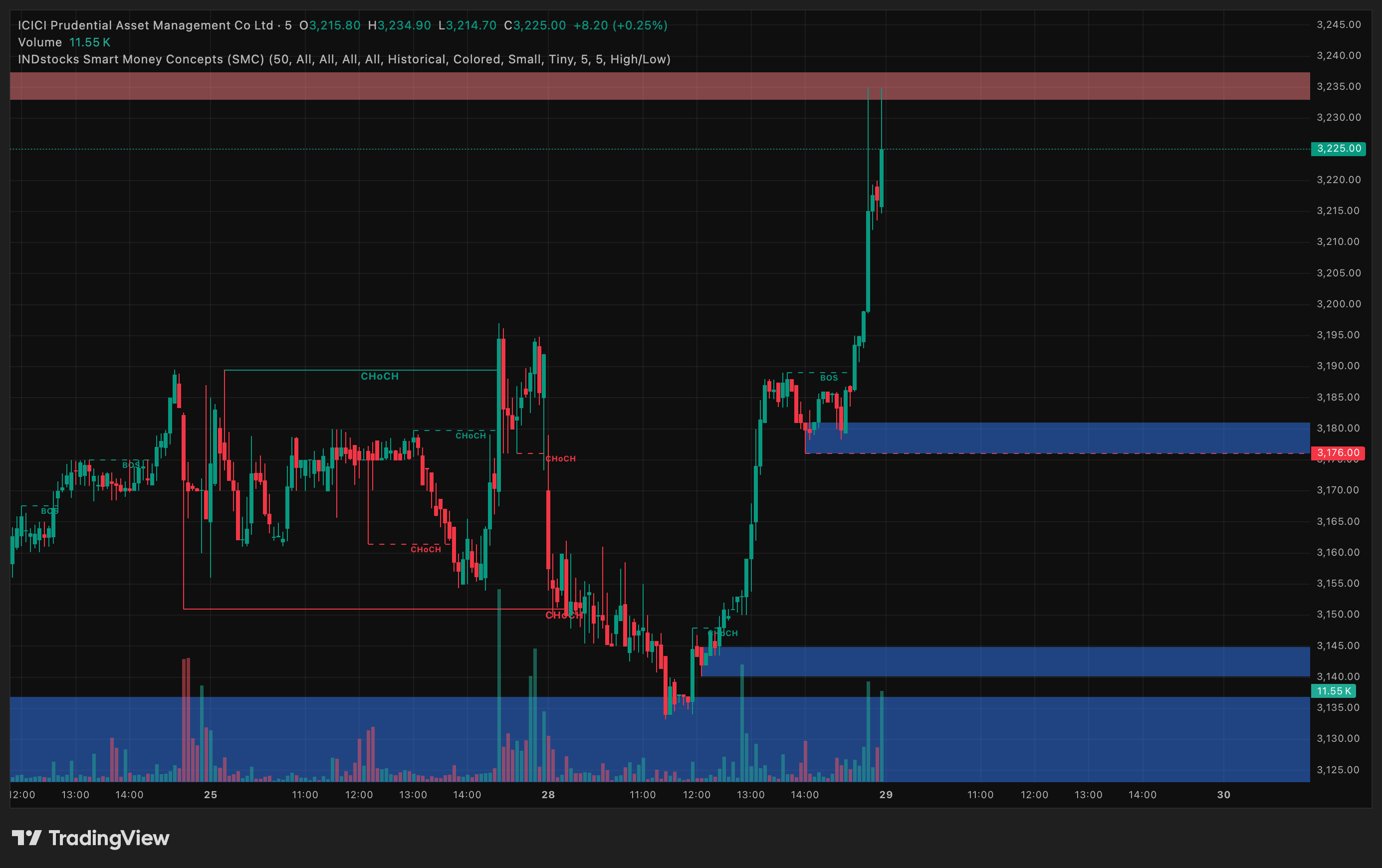The width and height of the screenshot is (1382, 868).
Task: Click the date label 28 on time axis
Action: (x=548, y=795)
